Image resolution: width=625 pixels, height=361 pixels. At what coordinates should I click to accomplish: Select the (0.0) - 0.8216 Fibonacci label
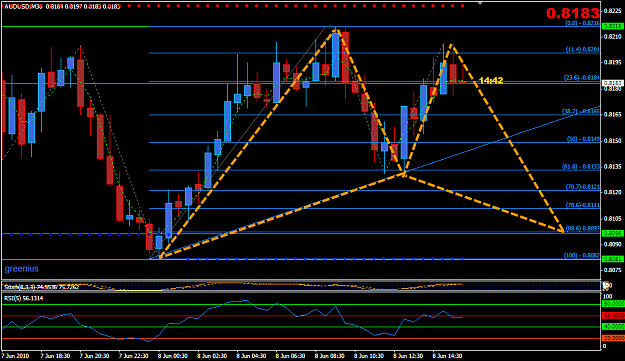(x=582, y=24)
